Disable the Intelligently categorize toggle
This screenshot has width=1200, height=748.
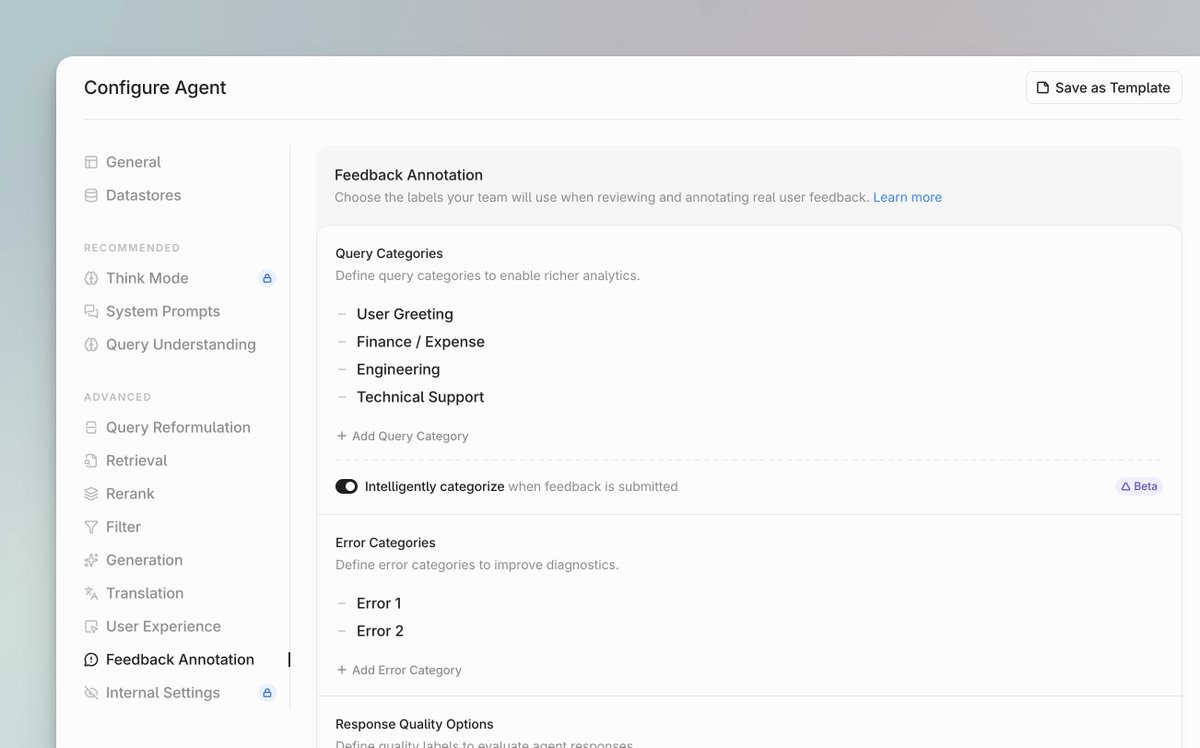coord(346,486)
